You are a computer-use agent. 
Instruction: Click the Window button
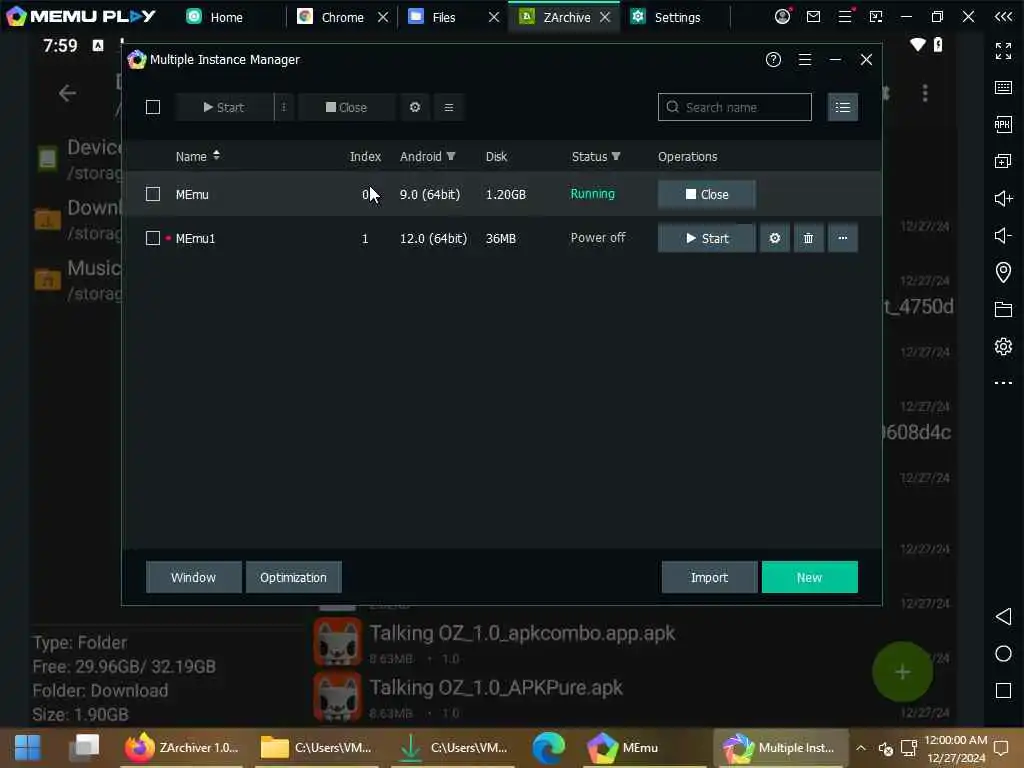coord(193,577)
